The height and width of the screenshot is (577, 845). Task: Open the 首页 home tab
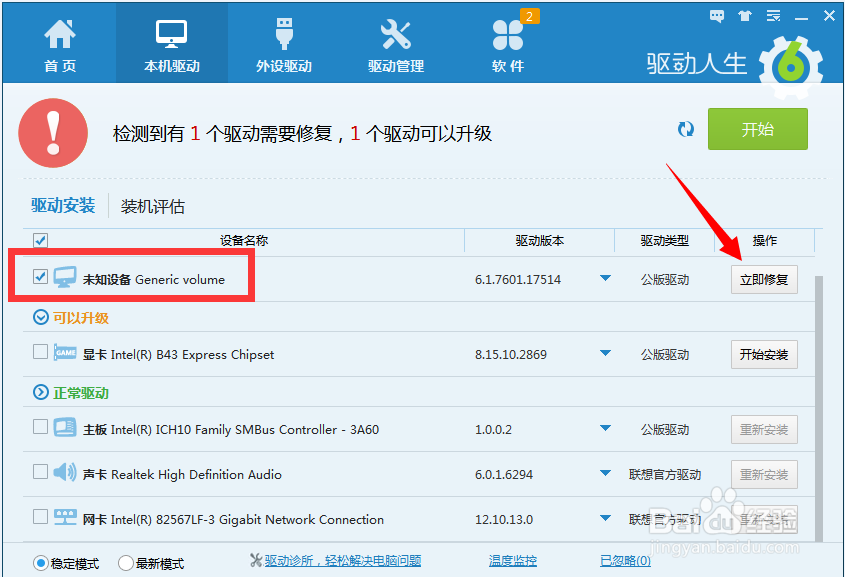coord(60,45)
